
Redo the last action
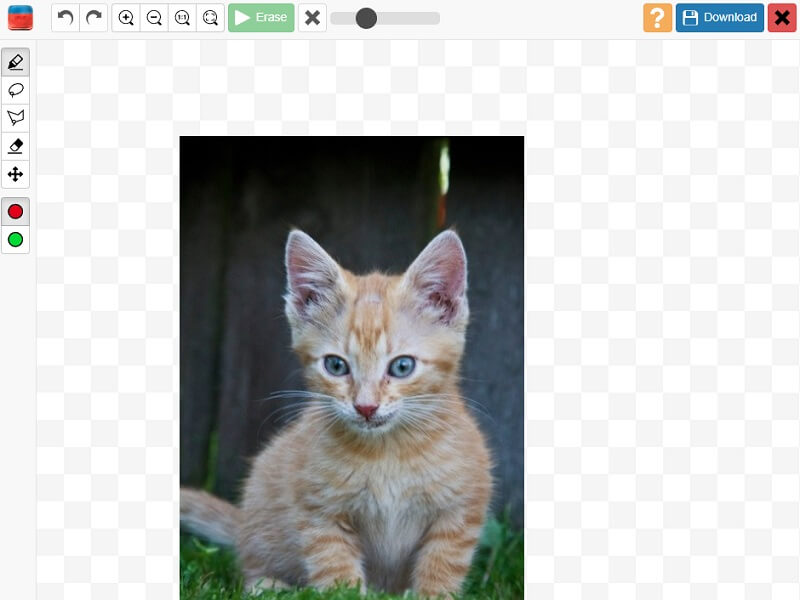[x=93, y=17]
